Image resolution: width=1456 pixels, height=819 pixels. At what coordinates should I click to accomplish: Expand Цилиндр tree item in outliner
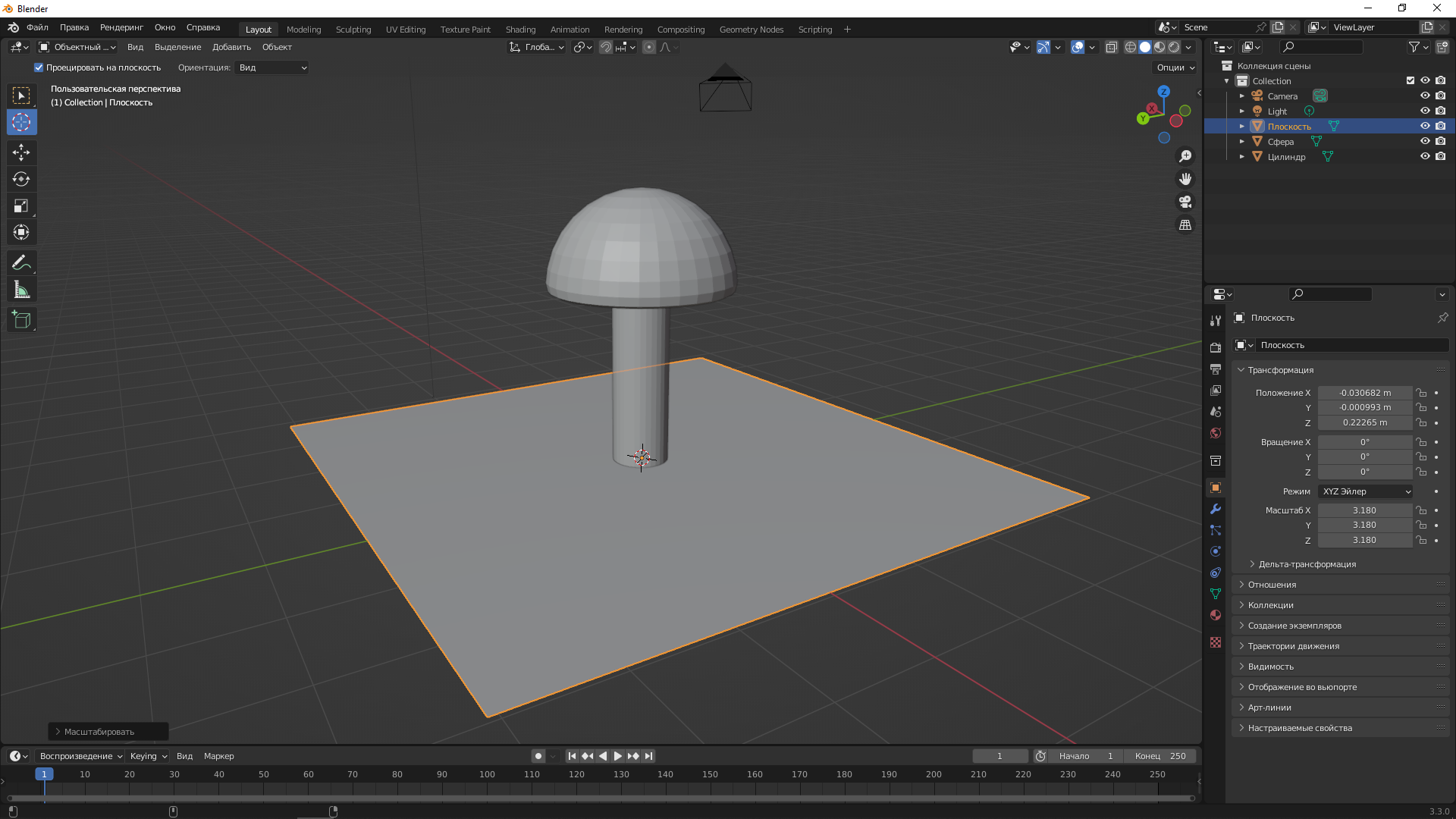tap(1242, 156)
